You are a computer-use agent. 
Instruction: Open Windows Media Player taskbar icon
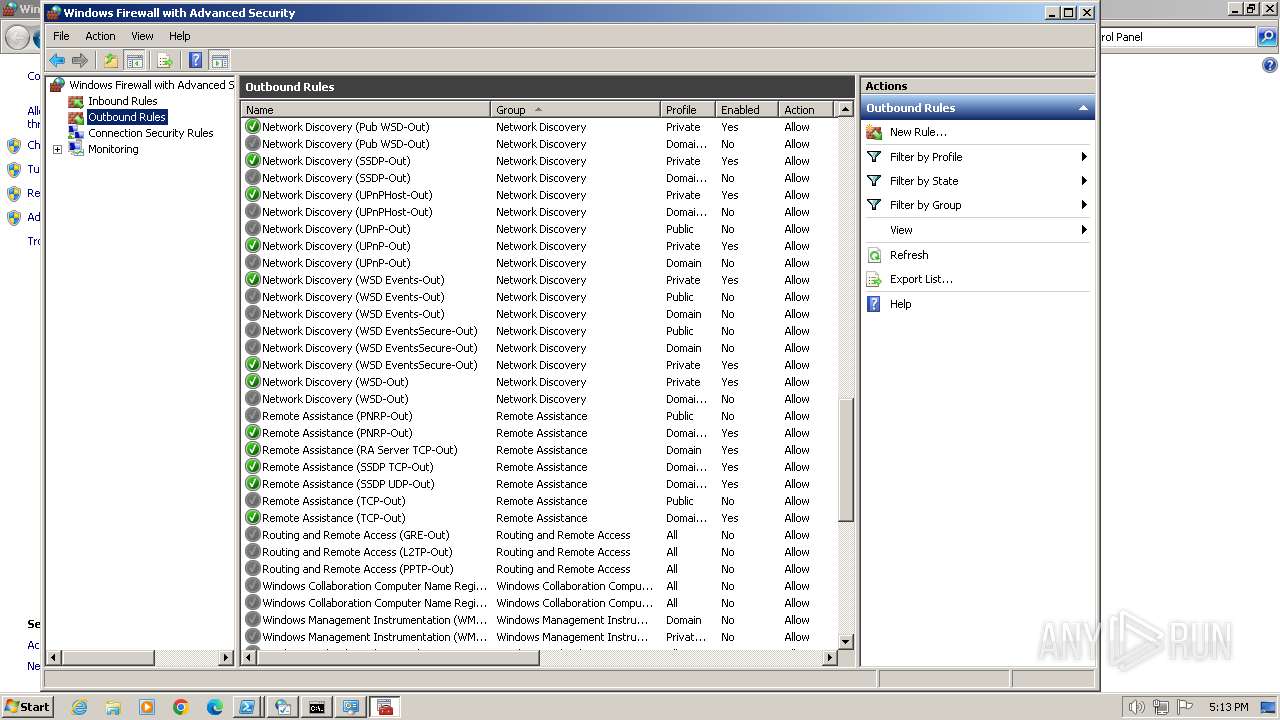pos(147,707)
